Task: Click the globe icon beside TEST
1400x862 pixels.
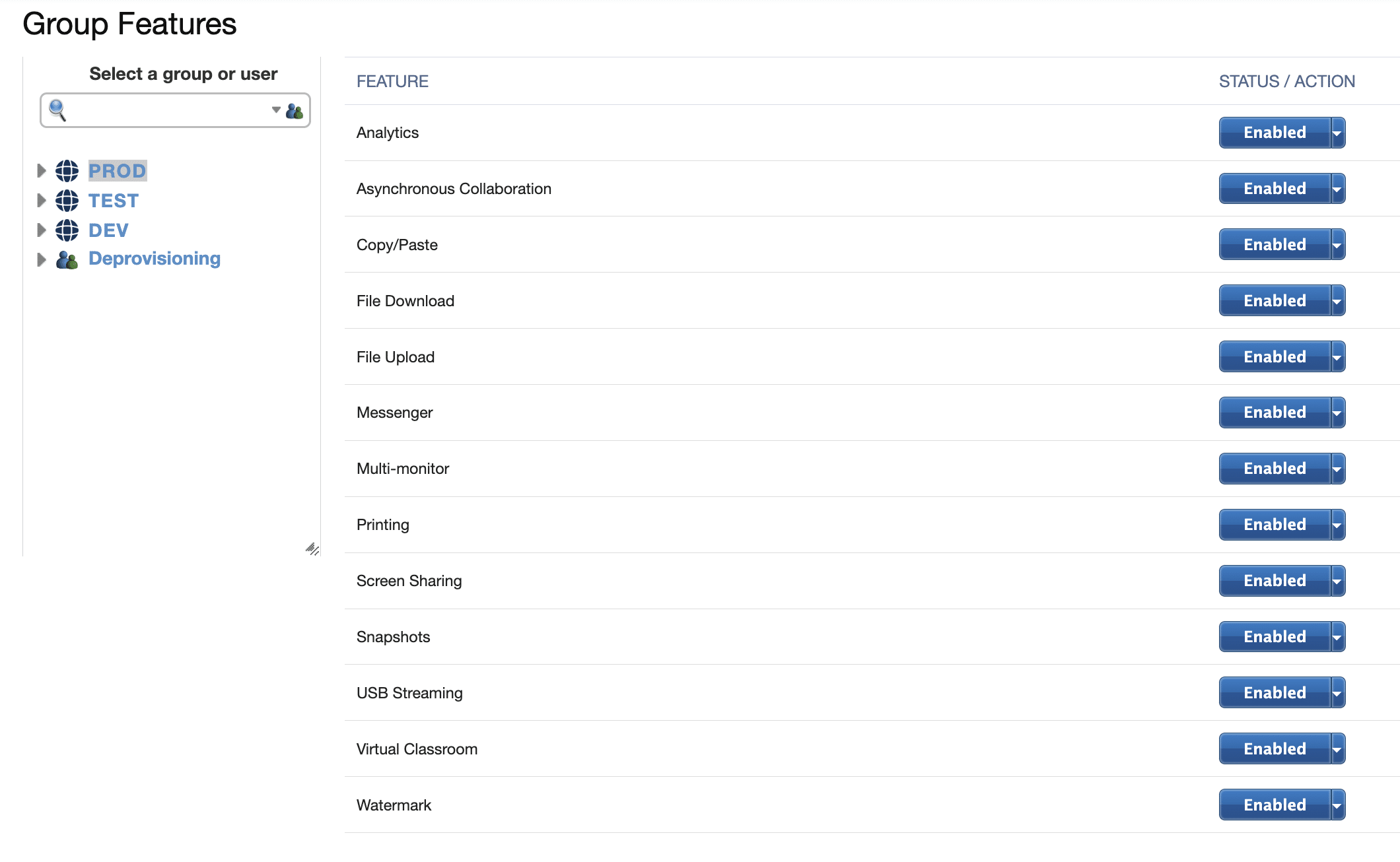Action: click(x=67, y=201)
